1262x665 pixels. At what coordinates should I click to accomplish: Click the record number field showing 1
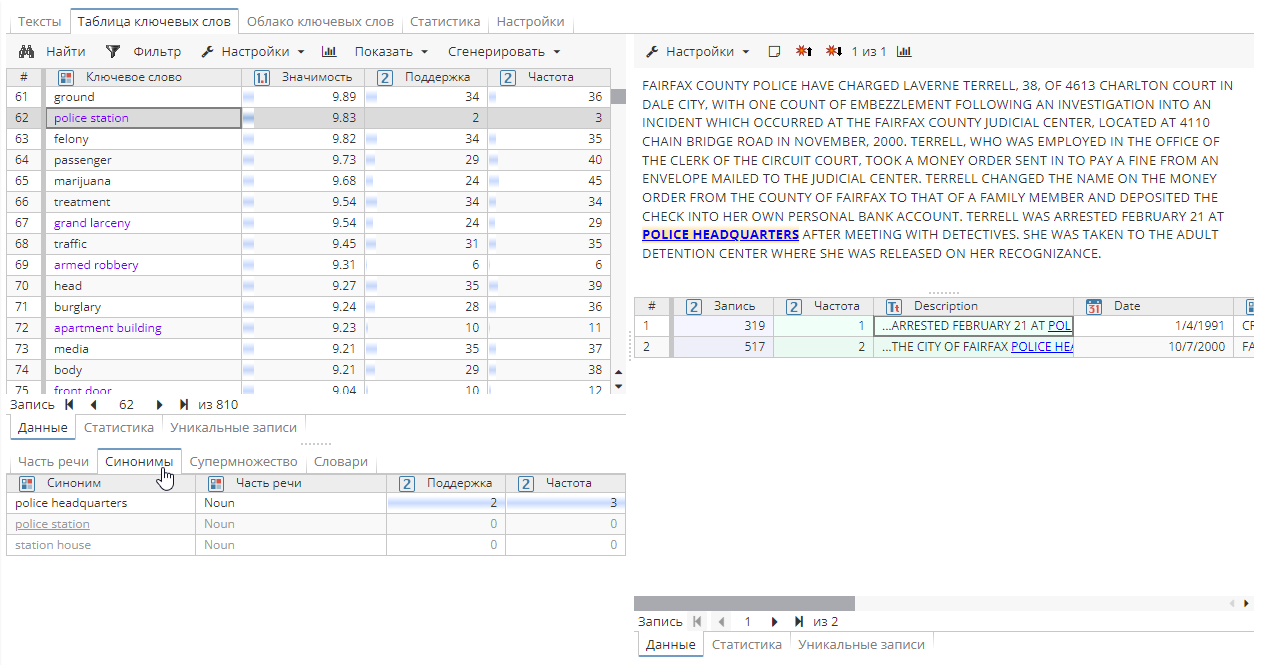[x=746, y=621]
